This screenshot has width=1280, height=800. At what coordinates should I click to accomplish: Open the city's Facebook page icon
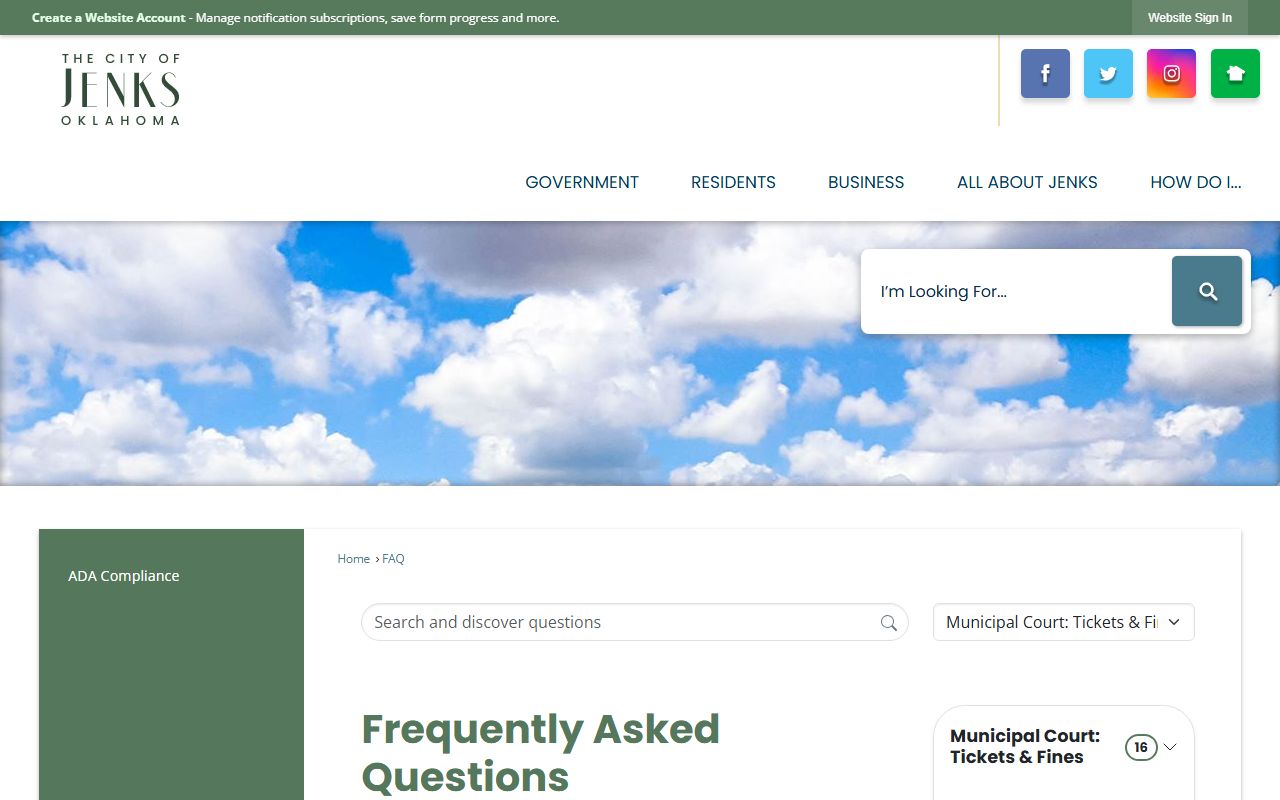[x=1045, y=74]
